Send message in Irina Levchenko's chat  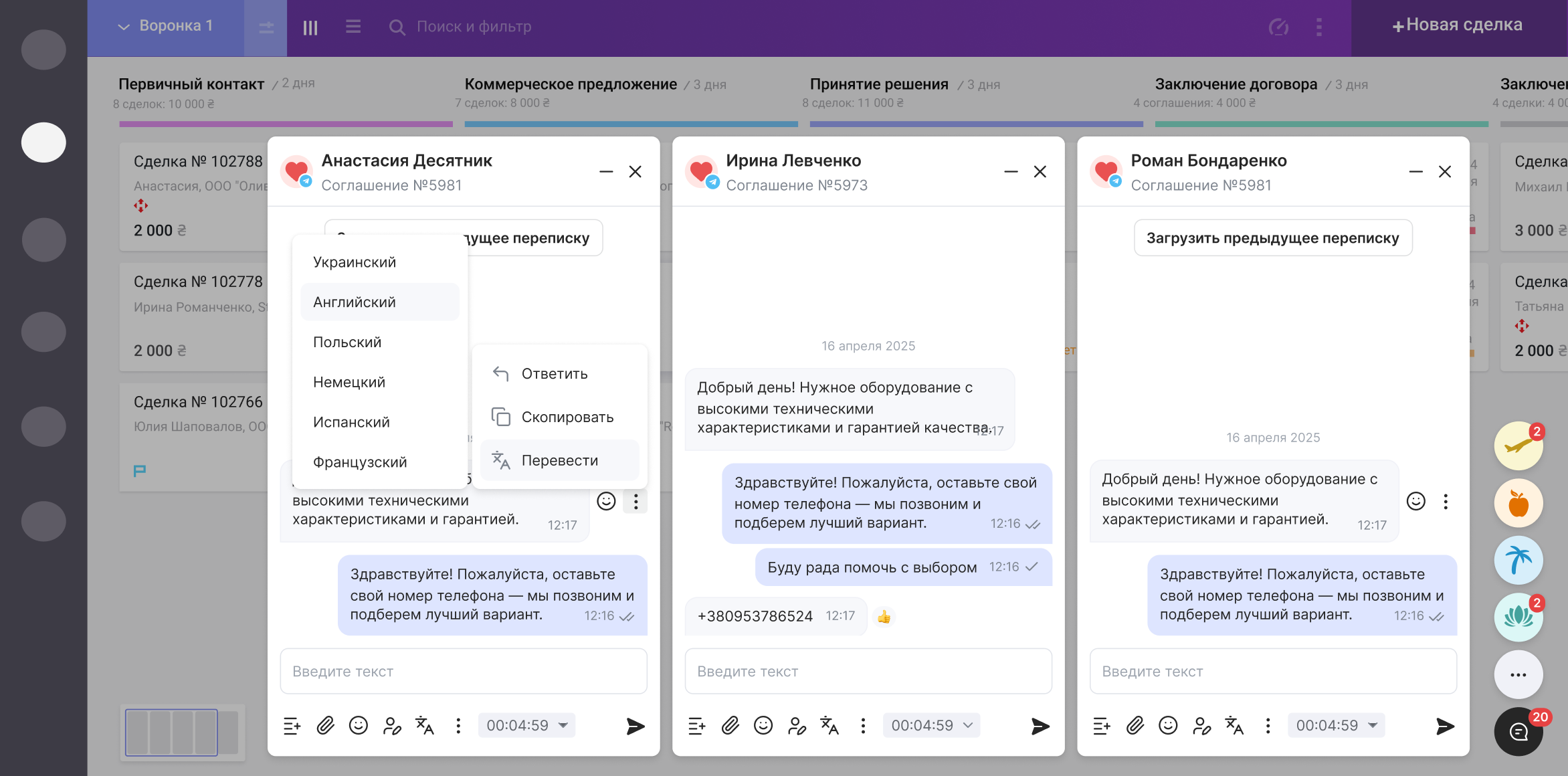[1040, 726]
